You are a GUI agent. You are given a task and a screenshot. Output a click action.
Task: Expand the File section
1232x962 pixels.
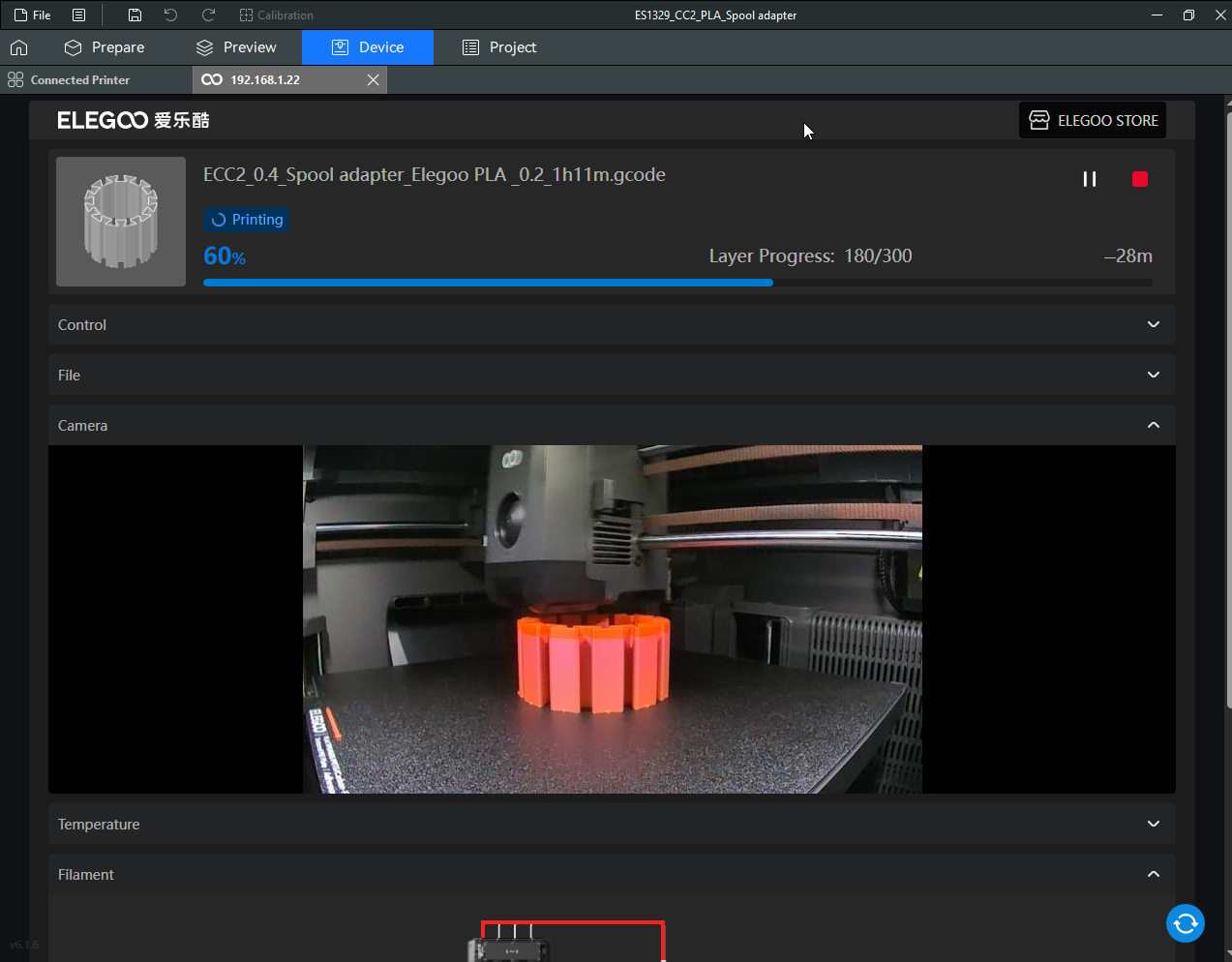point(1153,376)
